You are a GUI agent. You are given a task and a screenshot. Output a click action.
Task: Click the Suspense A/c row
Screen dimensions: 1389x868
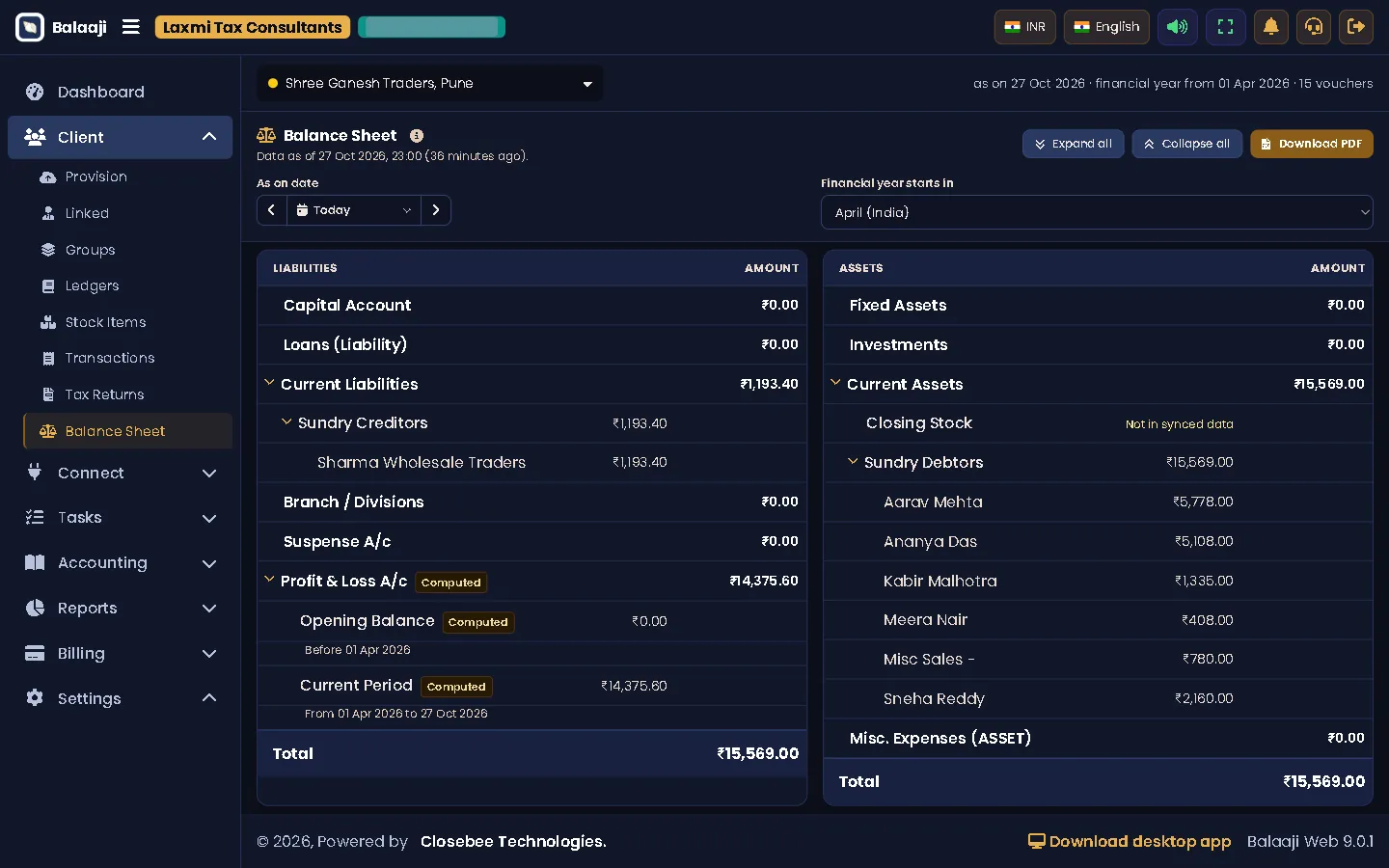point(531,541)
